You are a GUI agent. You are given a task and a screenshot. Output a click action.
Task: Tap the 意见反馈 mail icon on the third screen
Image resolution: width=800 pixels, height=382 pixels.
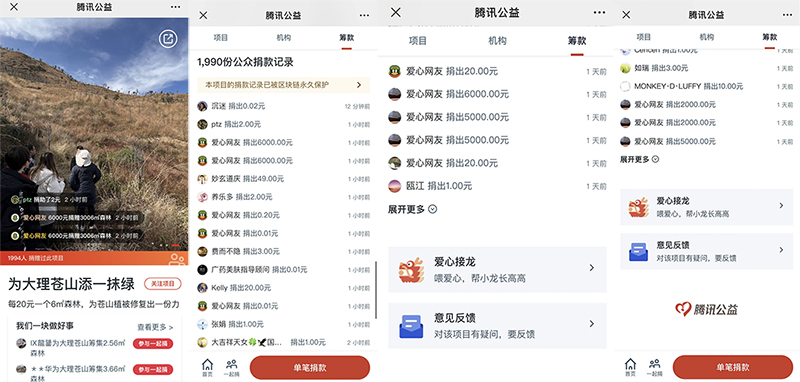point(411,326)
